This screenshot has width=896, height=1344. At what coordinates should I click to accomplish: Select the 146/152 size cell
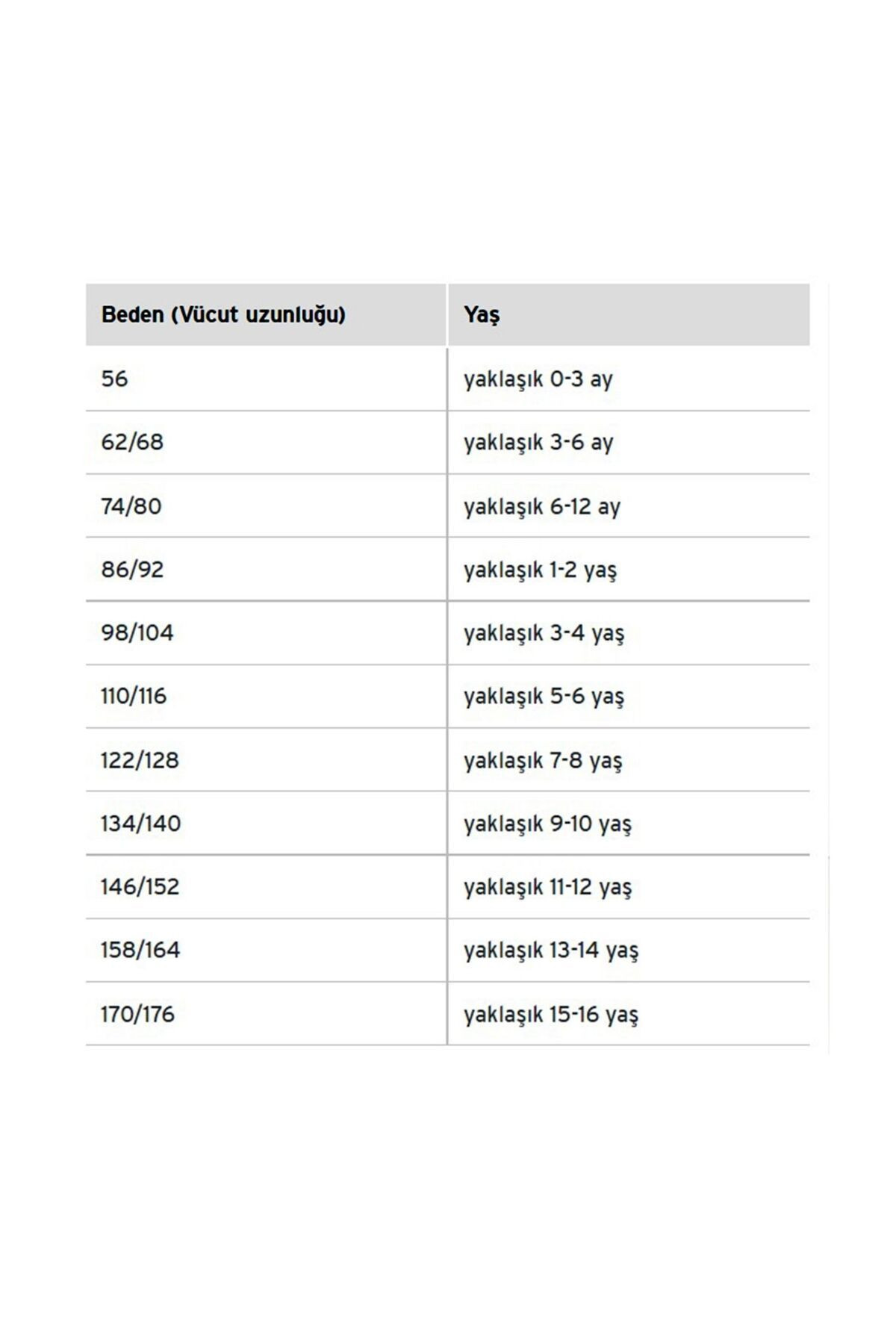tap(266, 886)
